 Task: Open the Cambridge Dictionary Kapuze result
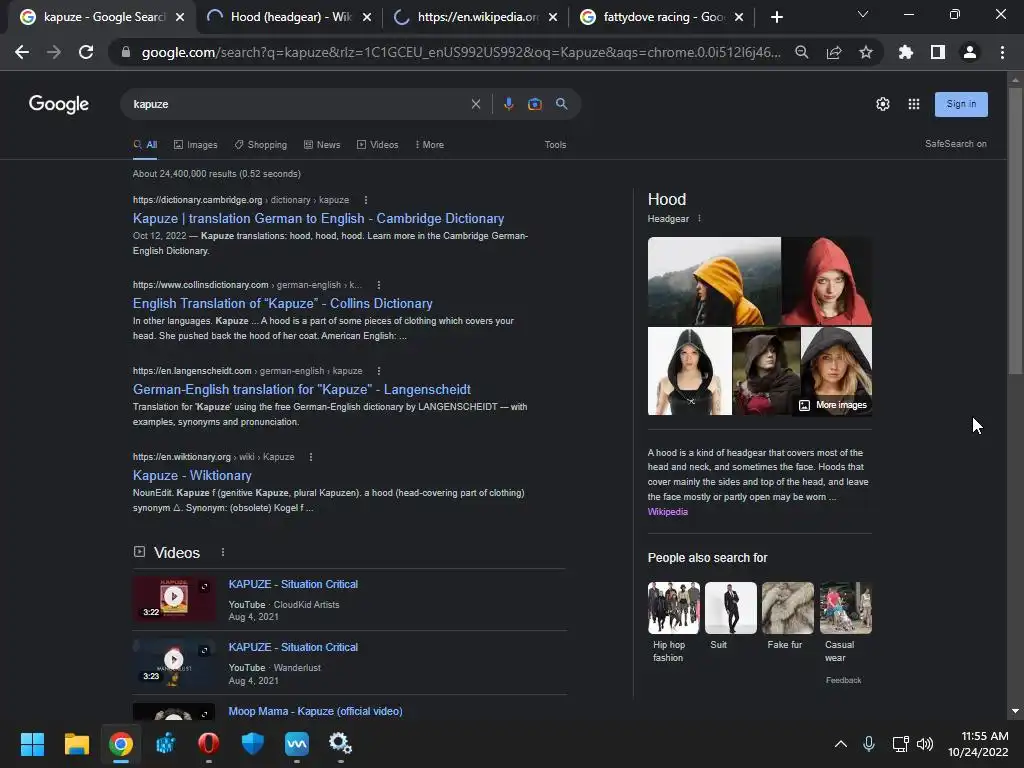tap(318, 219)
